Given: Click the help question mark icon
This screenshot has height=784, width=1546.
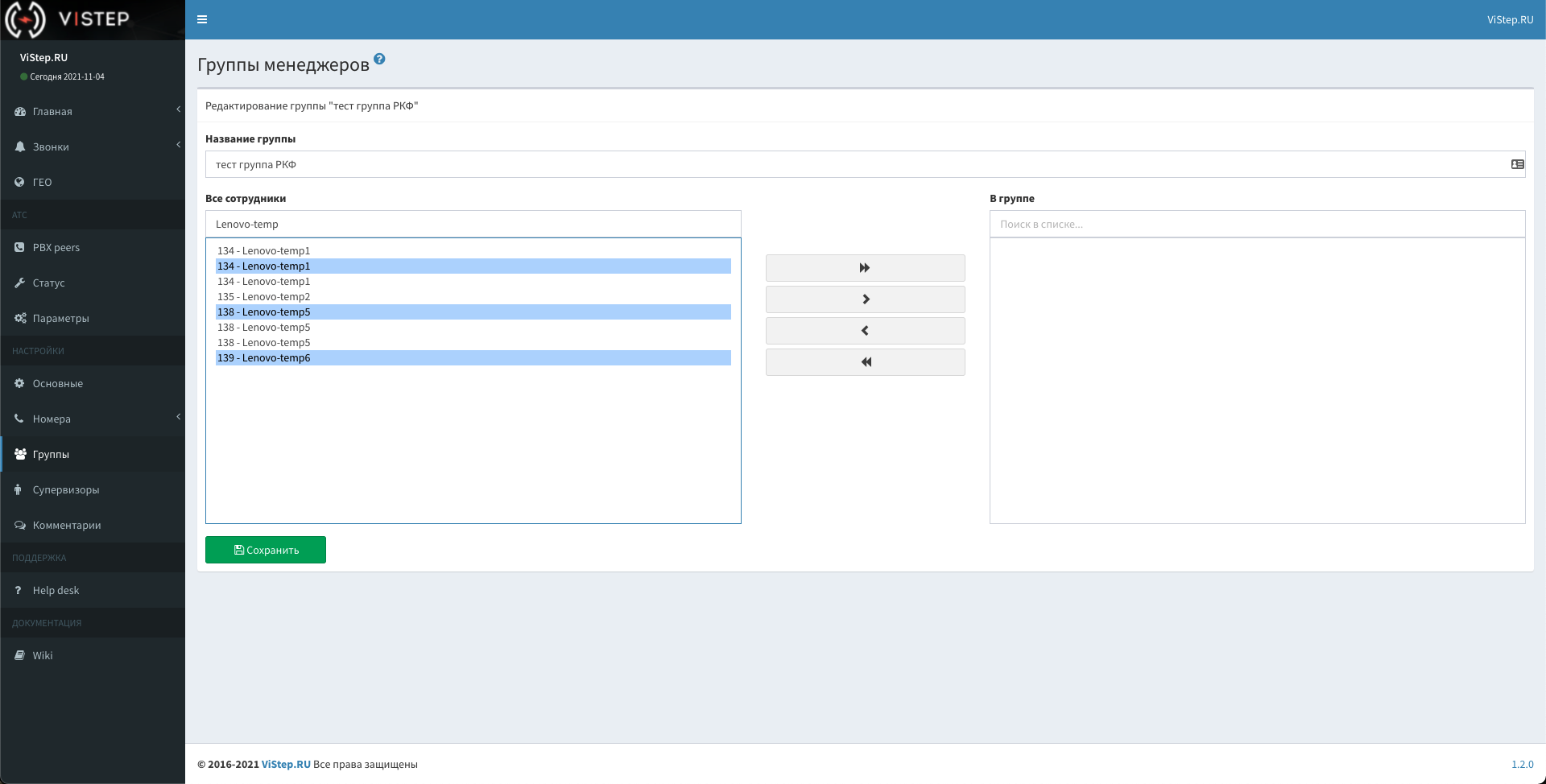Looking at the screenshot, I should pyautogui.click(x=379, y=59).
